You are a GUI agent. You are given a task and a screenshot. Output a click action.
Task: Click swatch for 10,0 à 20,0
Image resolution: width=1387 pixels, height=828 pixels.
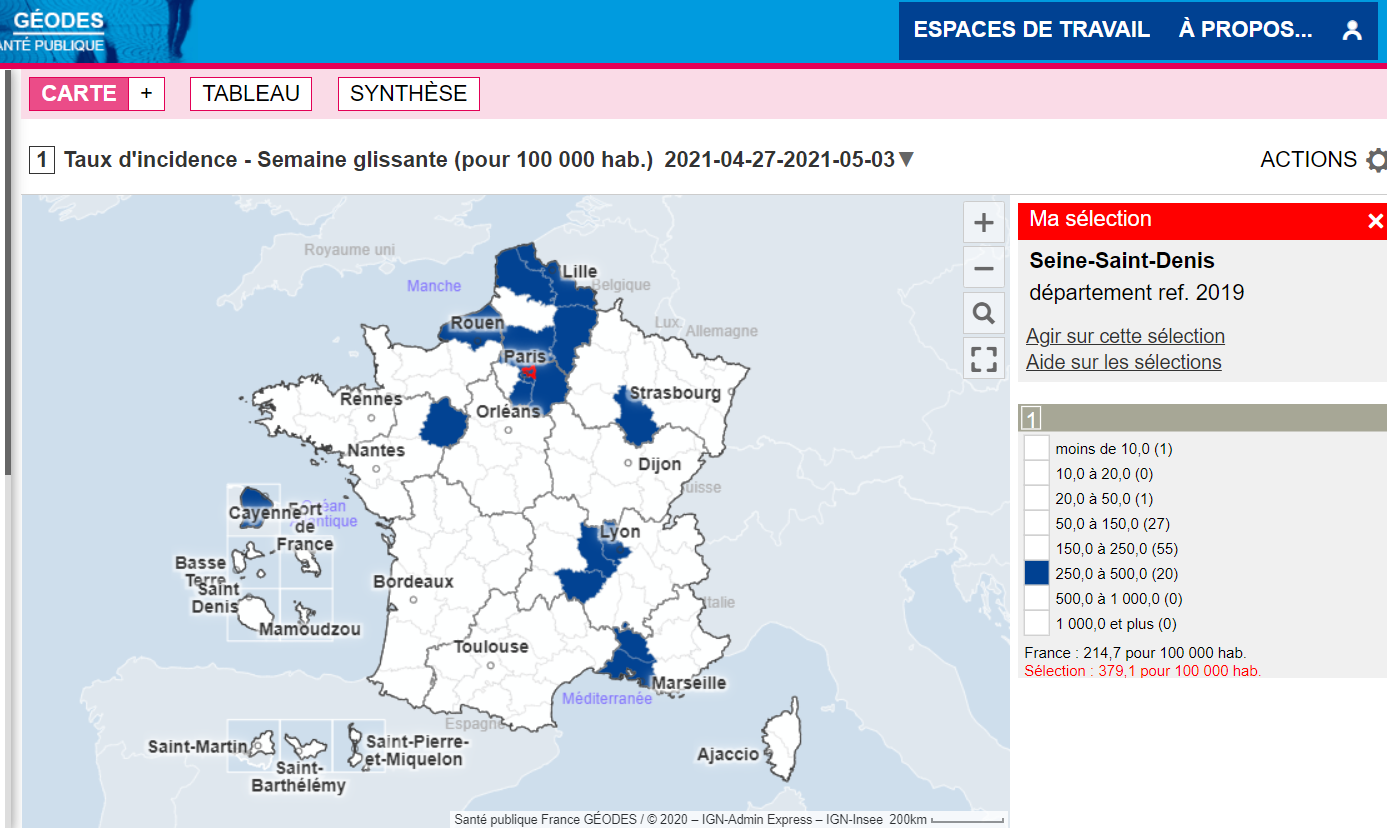(x=1037, y=473)
